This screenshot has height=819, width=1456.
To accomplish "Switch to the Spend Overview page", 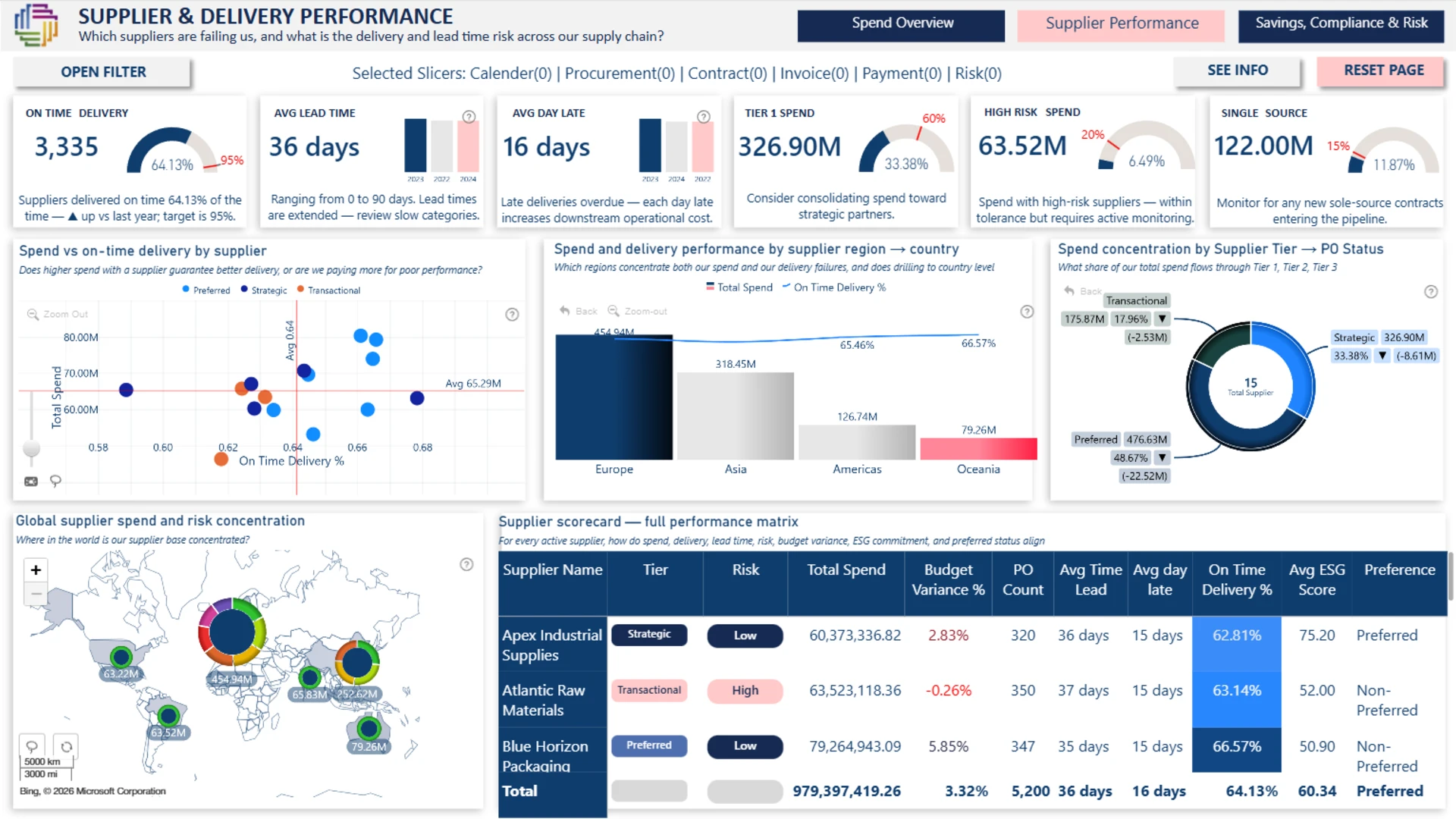I will click(902, 26).
